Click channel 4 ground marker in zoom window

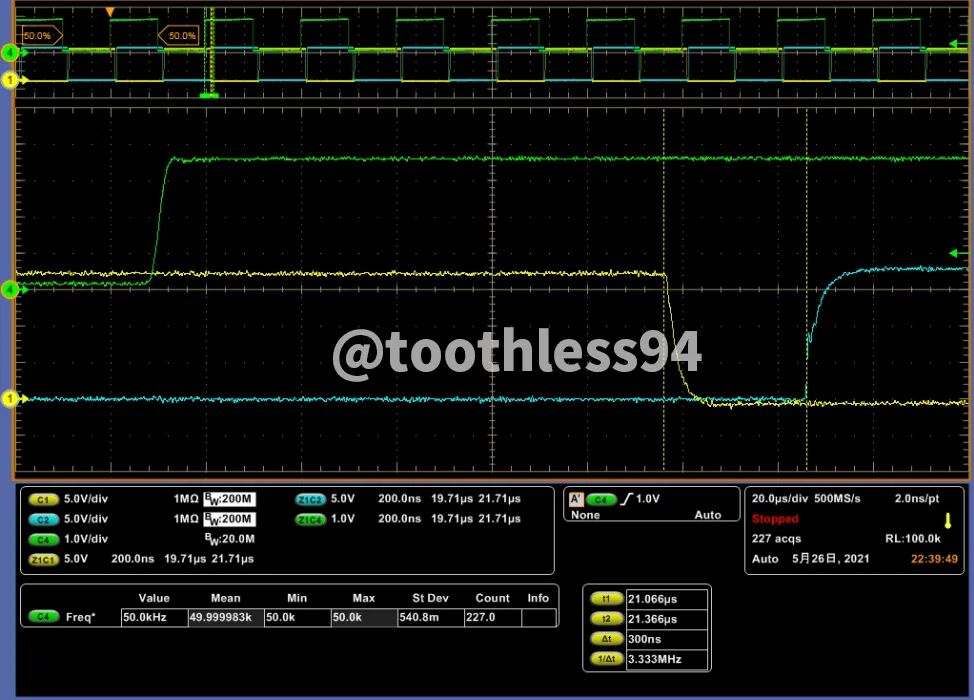(10, 289)
